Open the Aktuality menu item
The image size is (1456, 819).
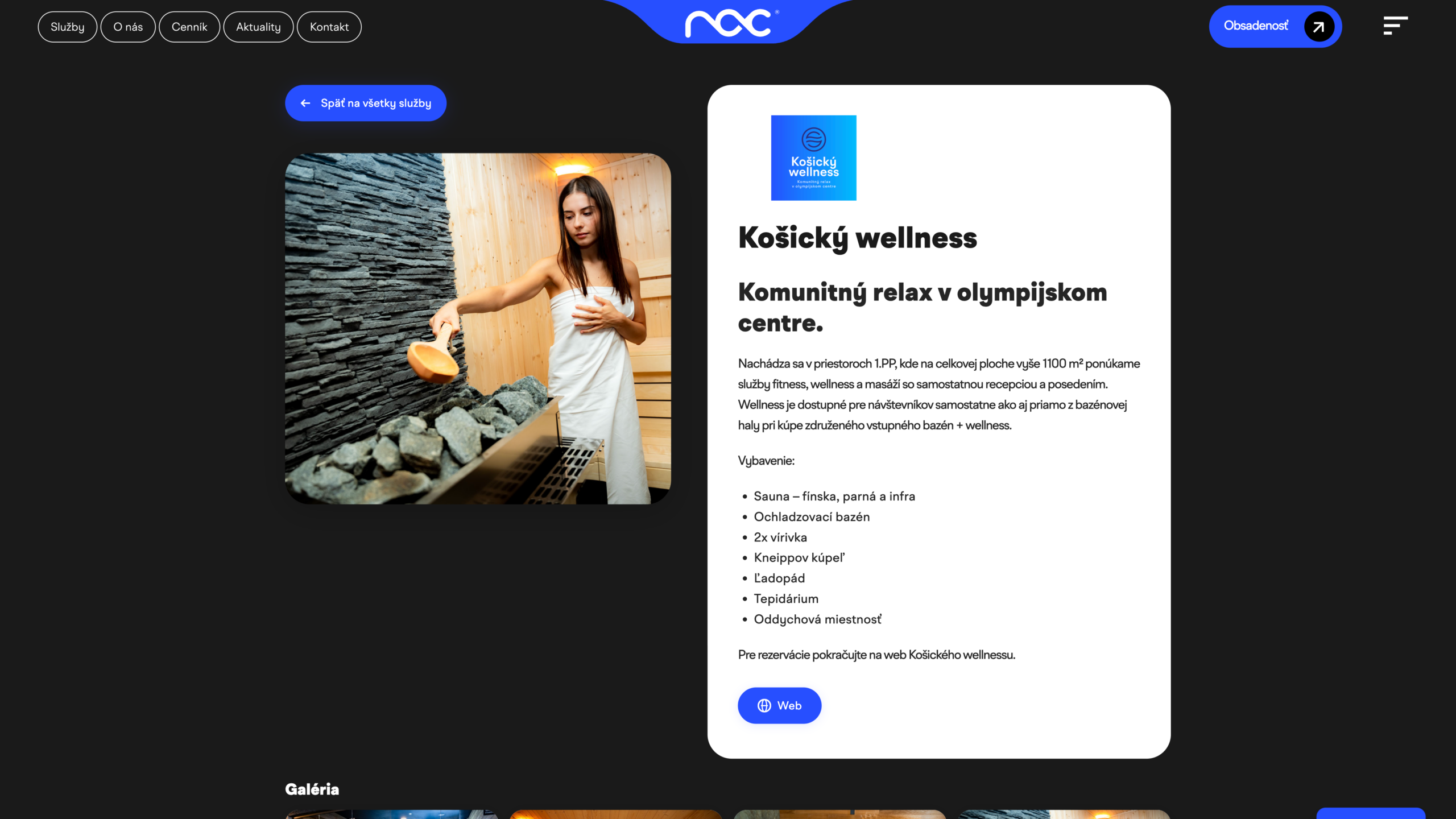(x=258, y=27)
